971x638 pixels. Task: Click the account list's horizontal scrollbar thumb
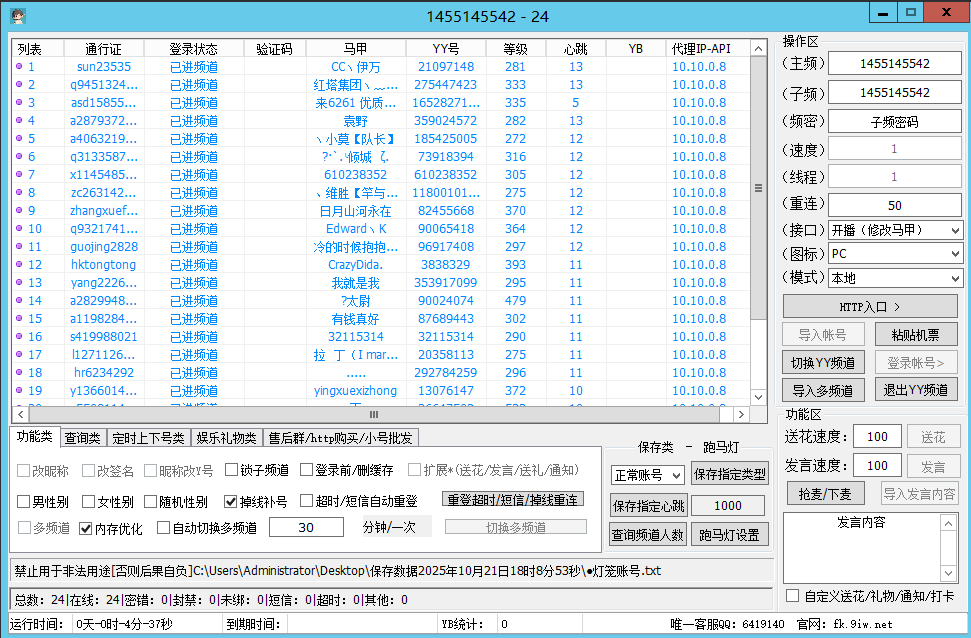coord(373,414)
